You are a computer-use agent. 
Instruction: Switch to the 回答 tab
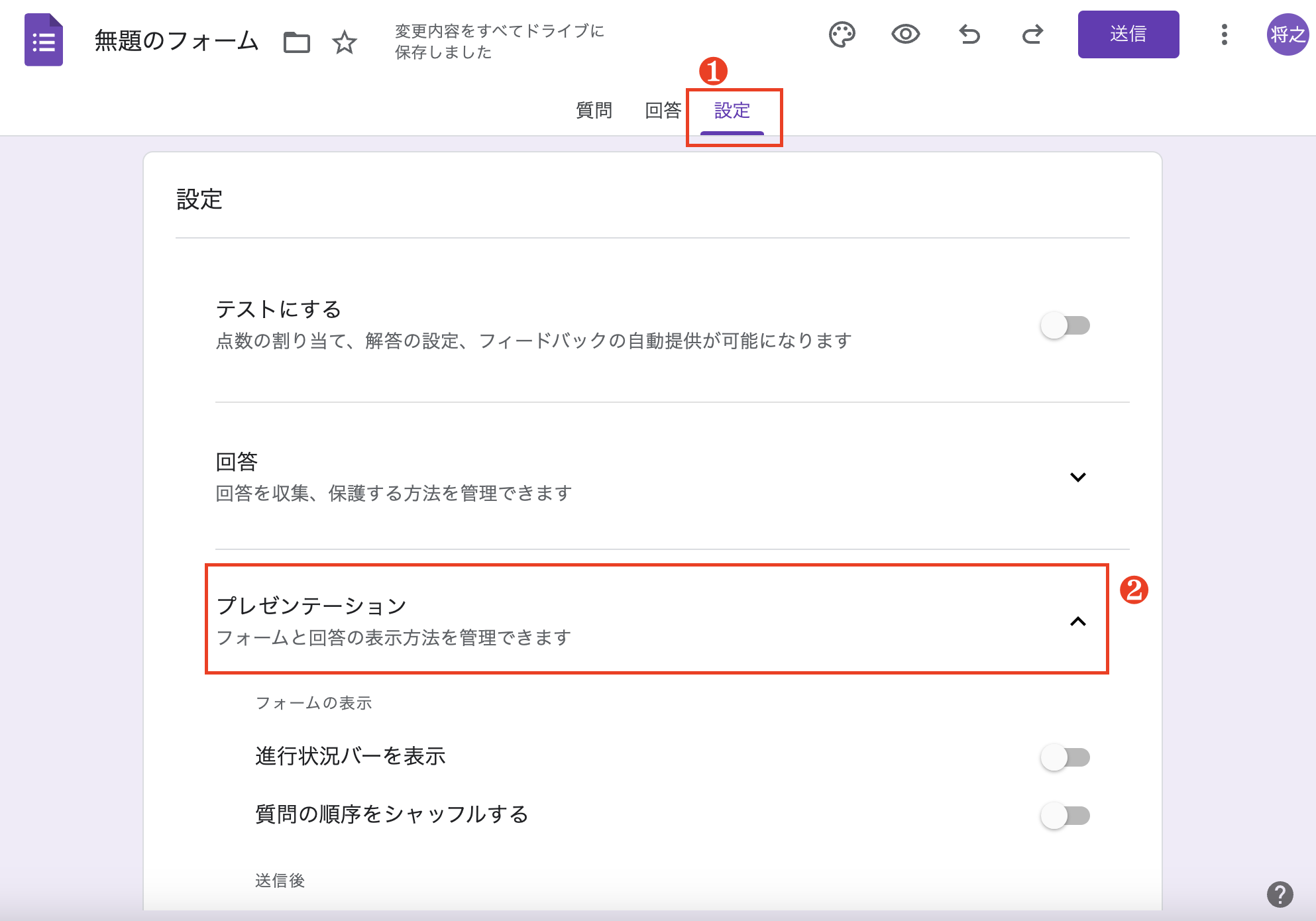(x=663, y=111)
